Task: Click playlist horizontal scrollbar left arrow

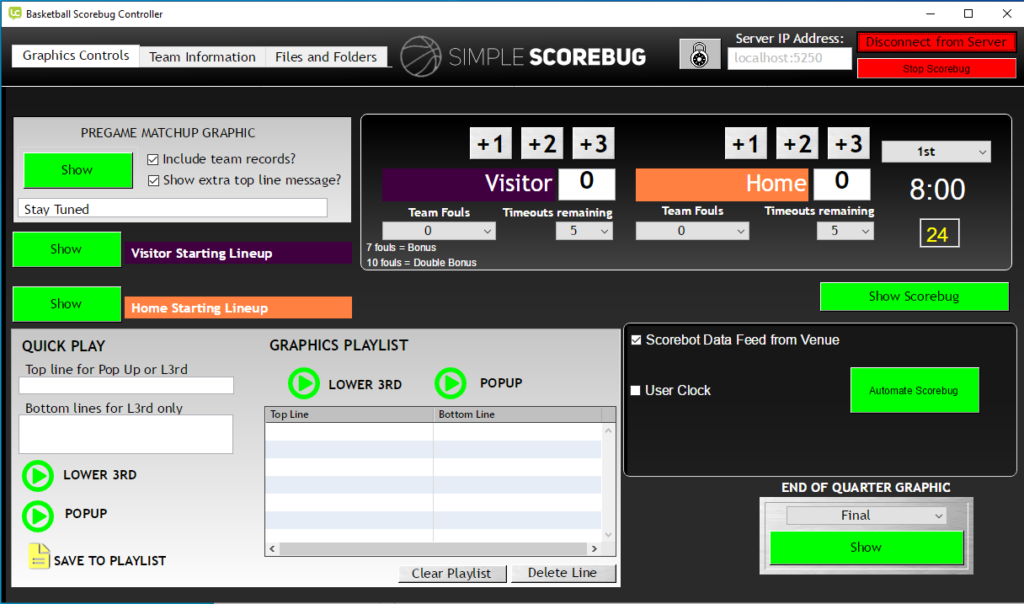Action: [272, 549]
